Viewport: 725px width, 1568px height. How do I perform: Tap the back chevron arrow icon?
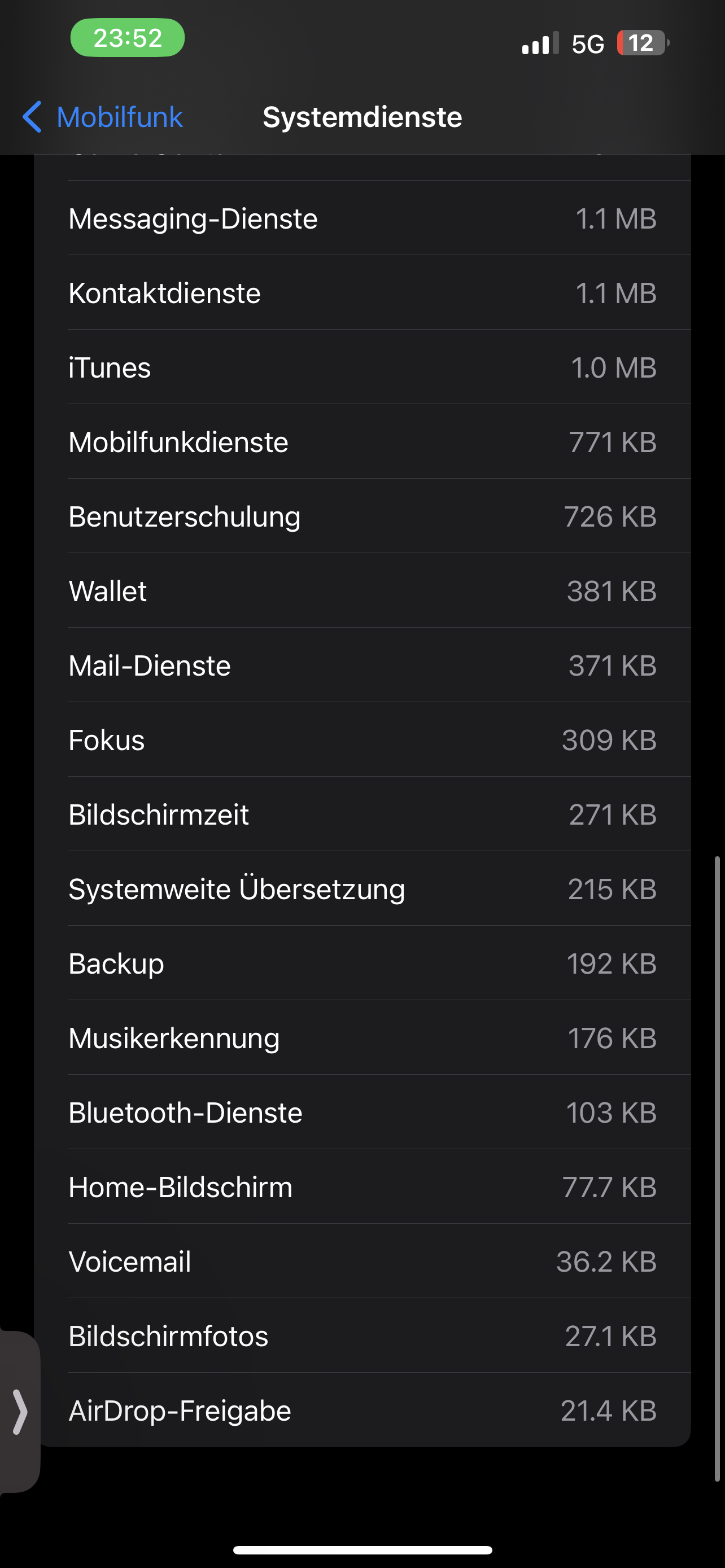pos(32,117)
